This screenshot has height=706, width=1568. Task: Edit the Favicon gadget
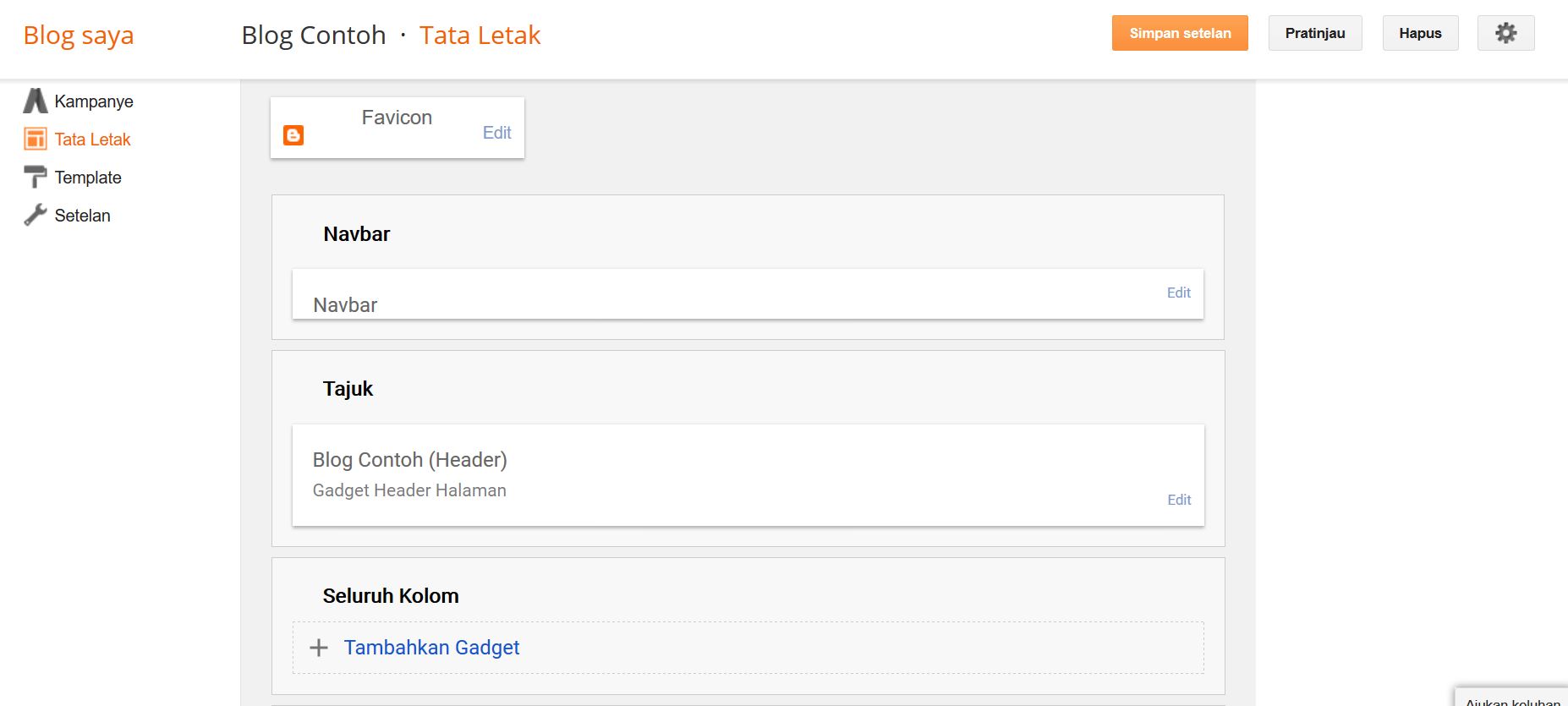tap(496, 133)
